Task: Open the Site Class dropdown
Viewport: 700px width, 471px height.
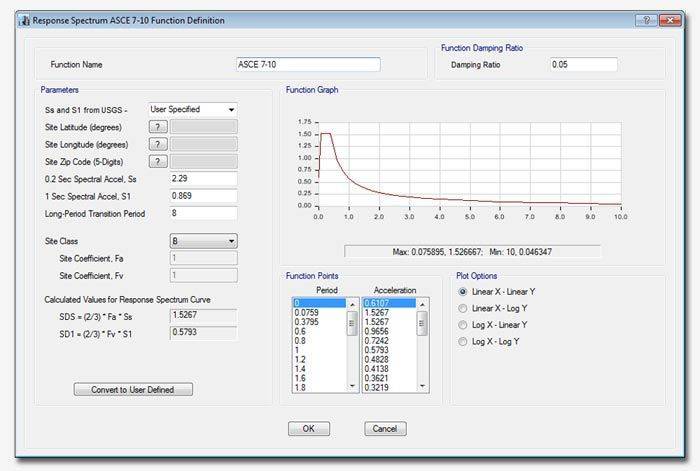Action: coord(204,241)
